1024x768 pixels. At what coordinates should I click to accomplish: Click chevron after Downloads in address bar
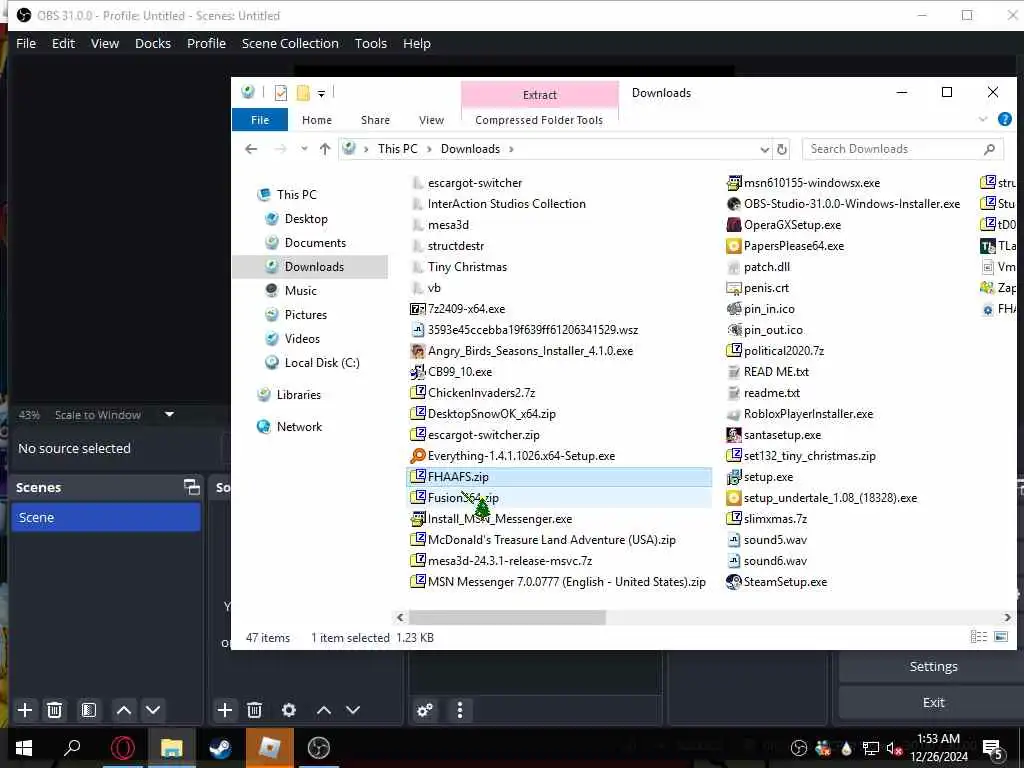click(x=511, y=149)
